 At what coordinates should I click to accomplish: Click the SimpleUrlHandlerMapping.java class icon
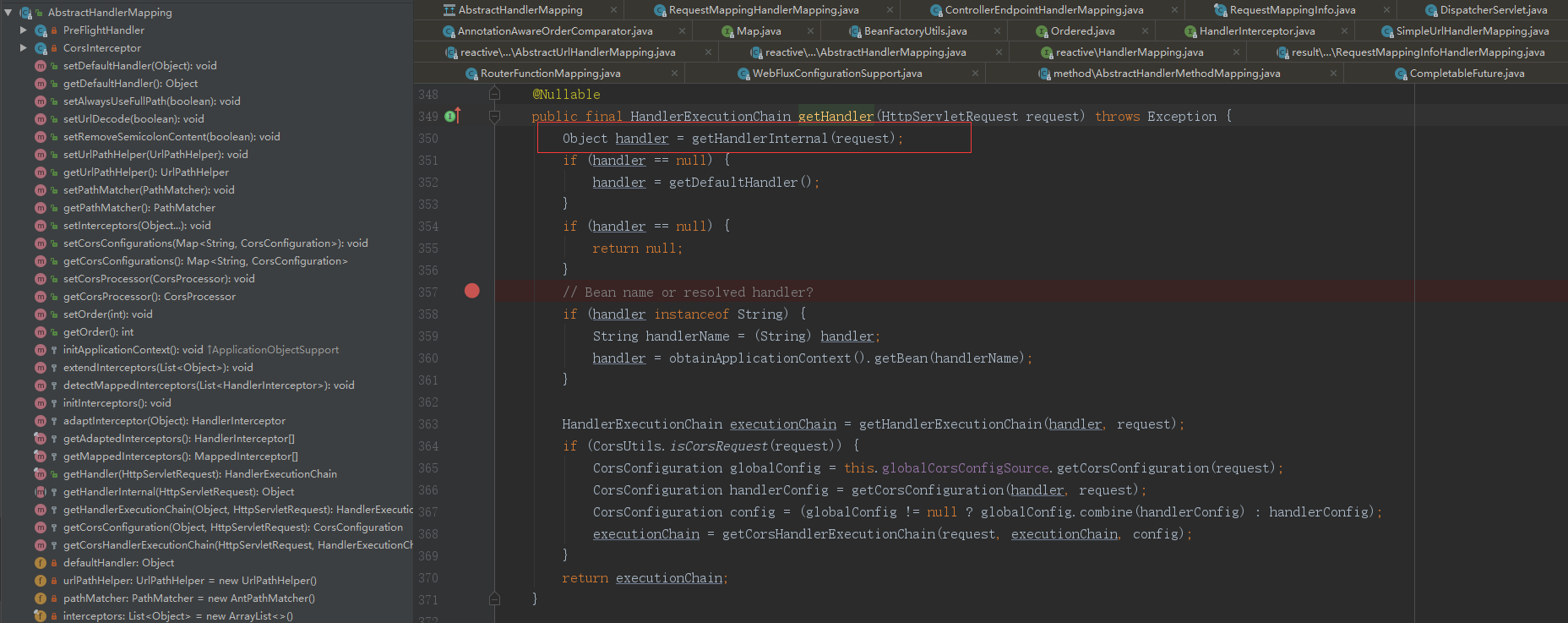[x=1387, y=31]
